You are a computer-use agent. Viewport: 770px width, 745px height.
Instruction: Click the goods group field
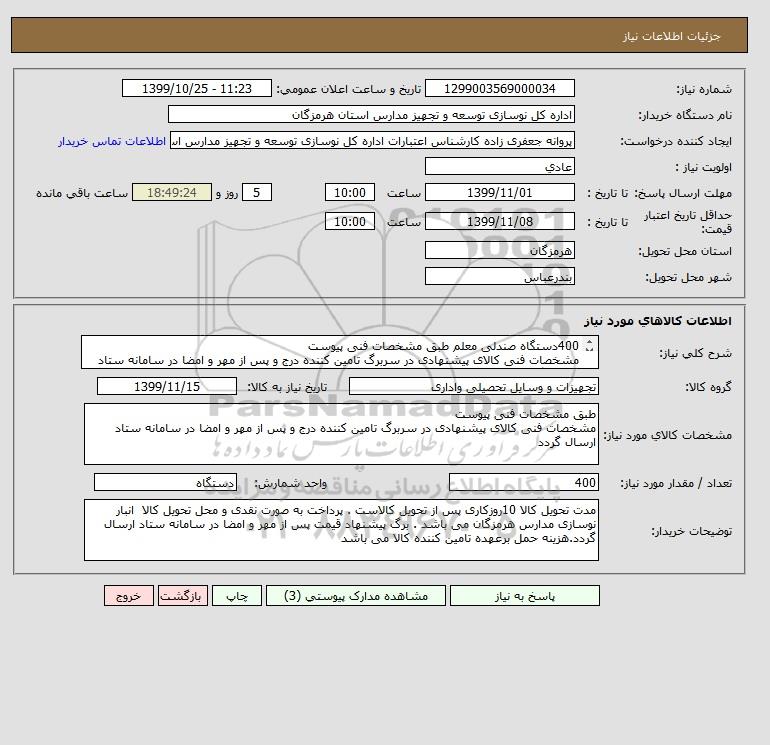coord(474,386)
